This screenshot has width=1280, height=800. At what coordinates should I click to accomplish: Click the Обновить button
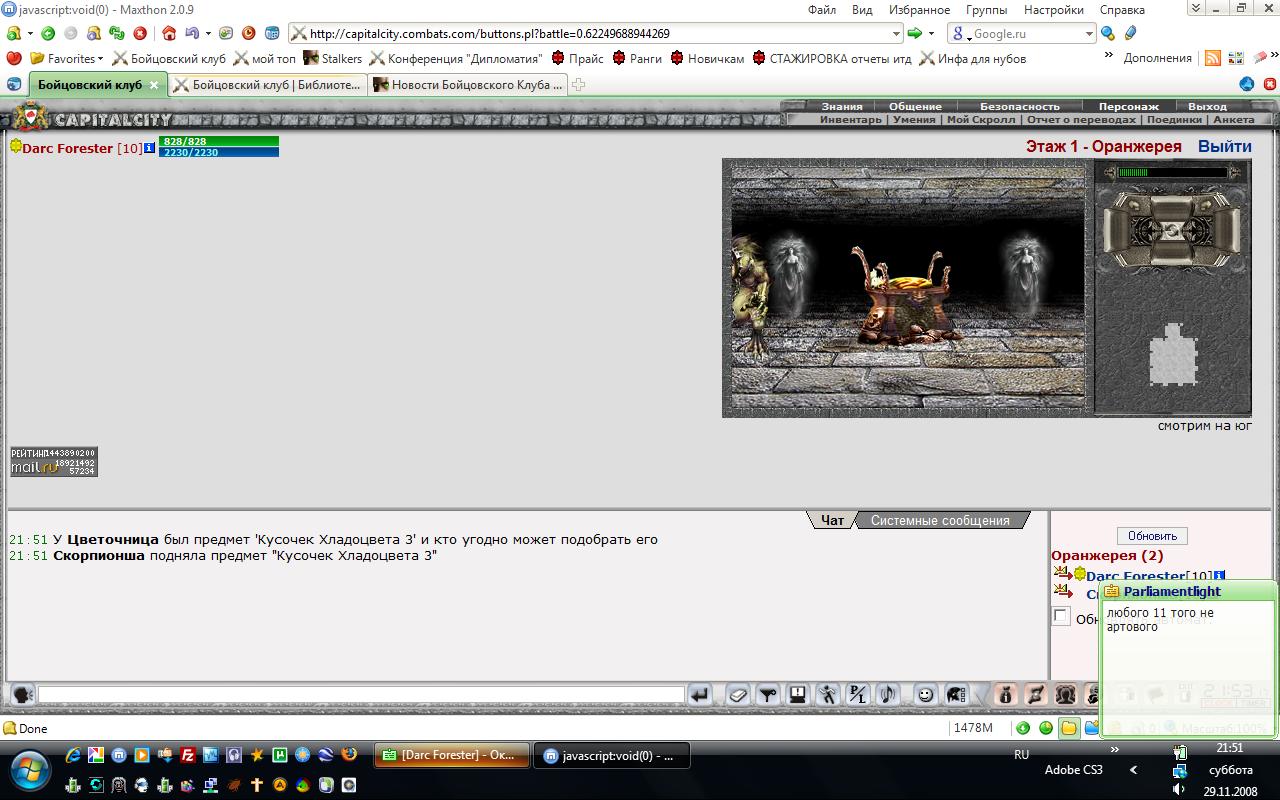coord(1152,536)
